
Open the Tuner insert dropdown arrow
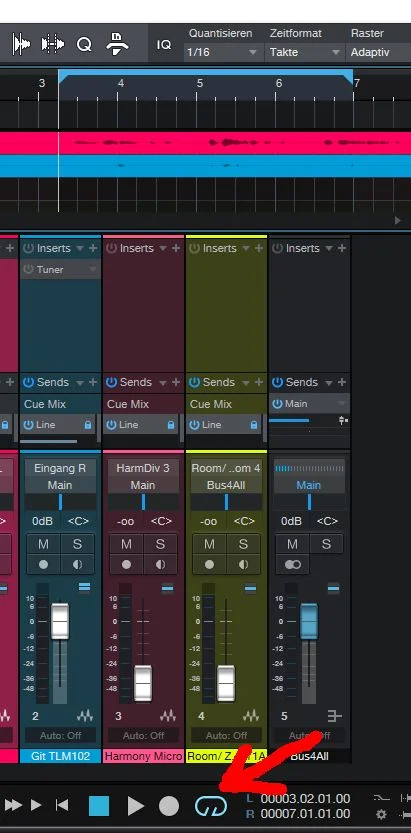92,270
